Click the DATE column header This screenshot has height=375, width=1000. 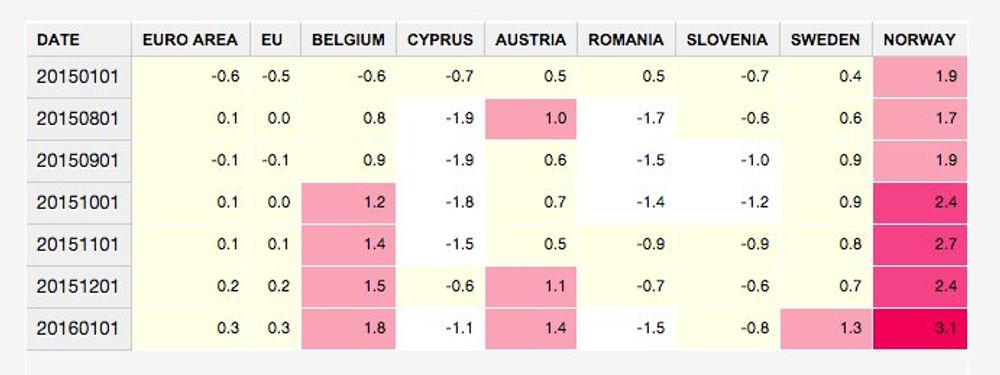(x=79, y=40)
